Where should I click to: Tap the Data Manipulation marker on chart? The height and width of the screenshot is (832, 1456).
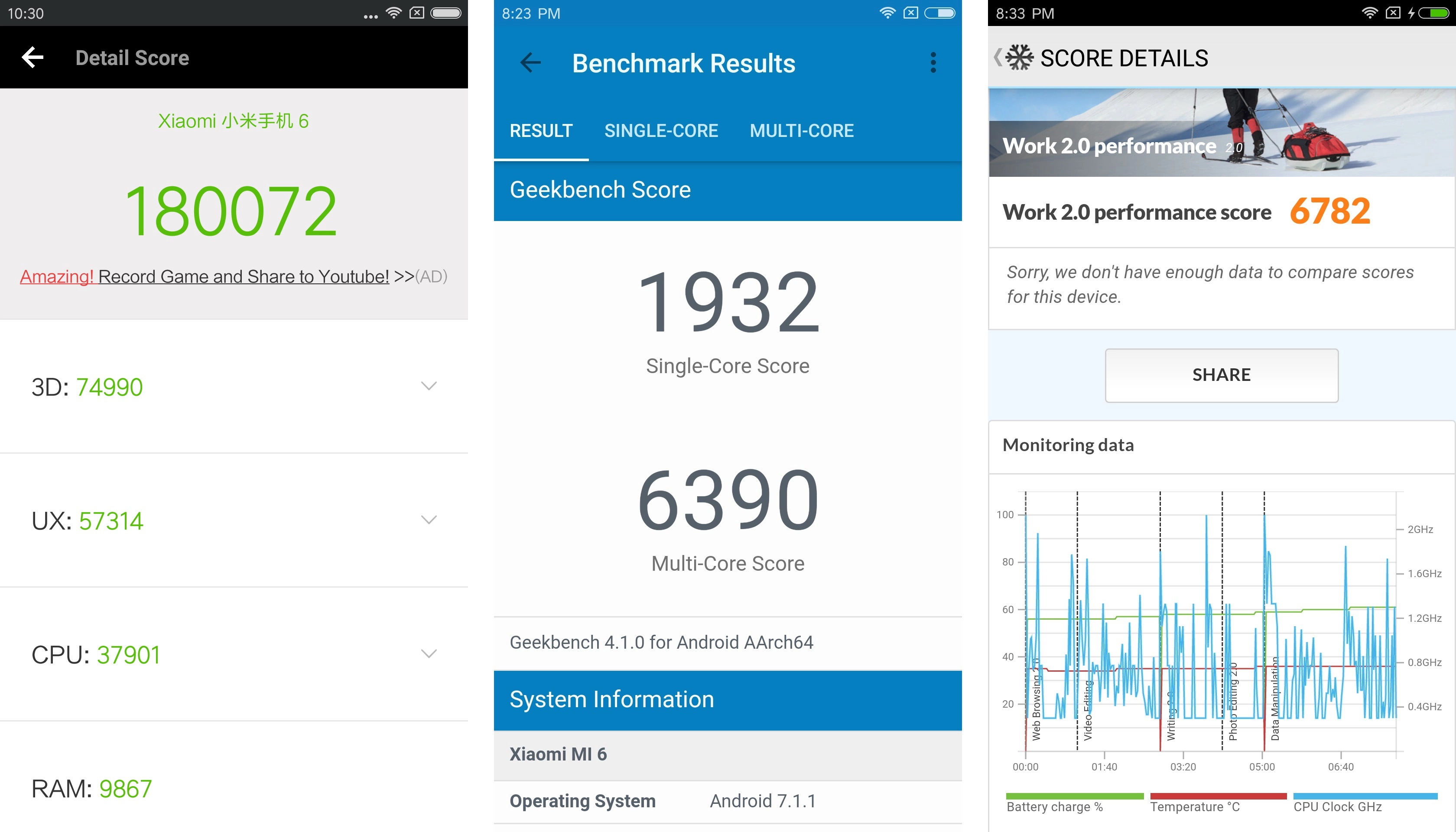(1275, 698)
